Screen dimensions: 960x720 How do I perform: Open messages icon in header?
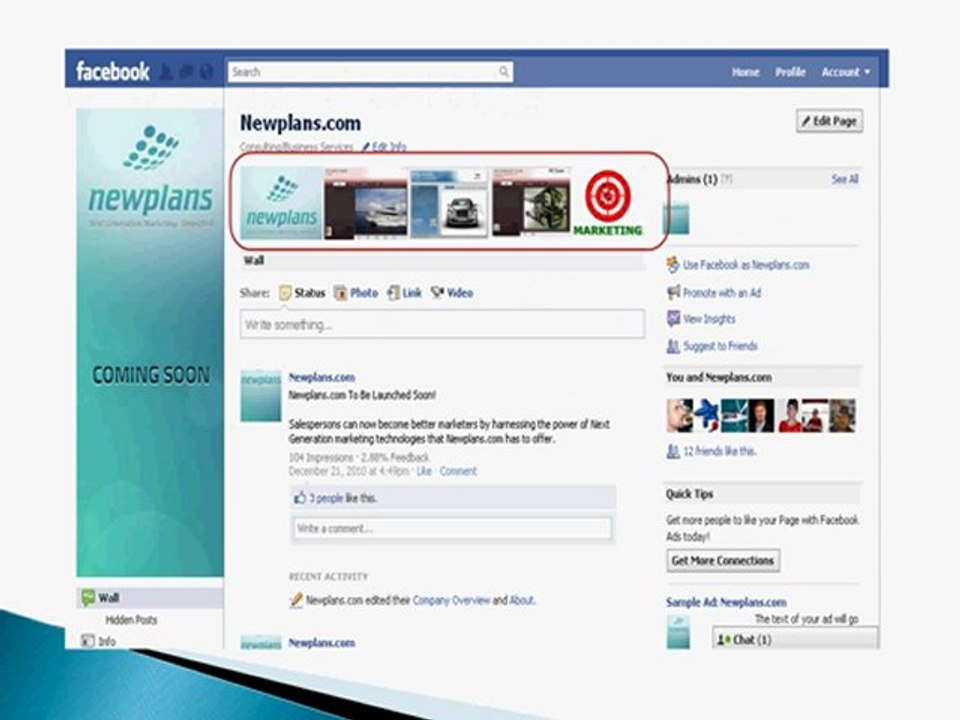186,72
